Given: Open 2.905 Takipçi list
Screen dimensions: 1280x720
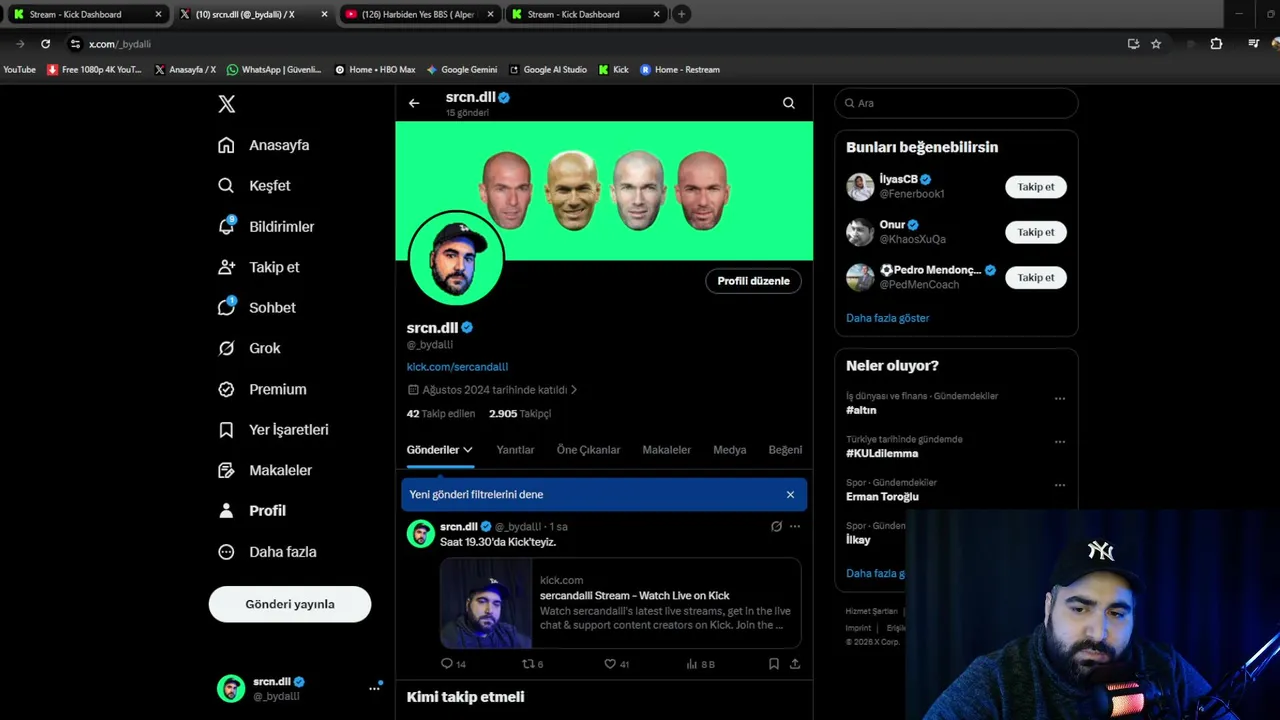Looking at the screenshot, I should click(x=520, y=414).
